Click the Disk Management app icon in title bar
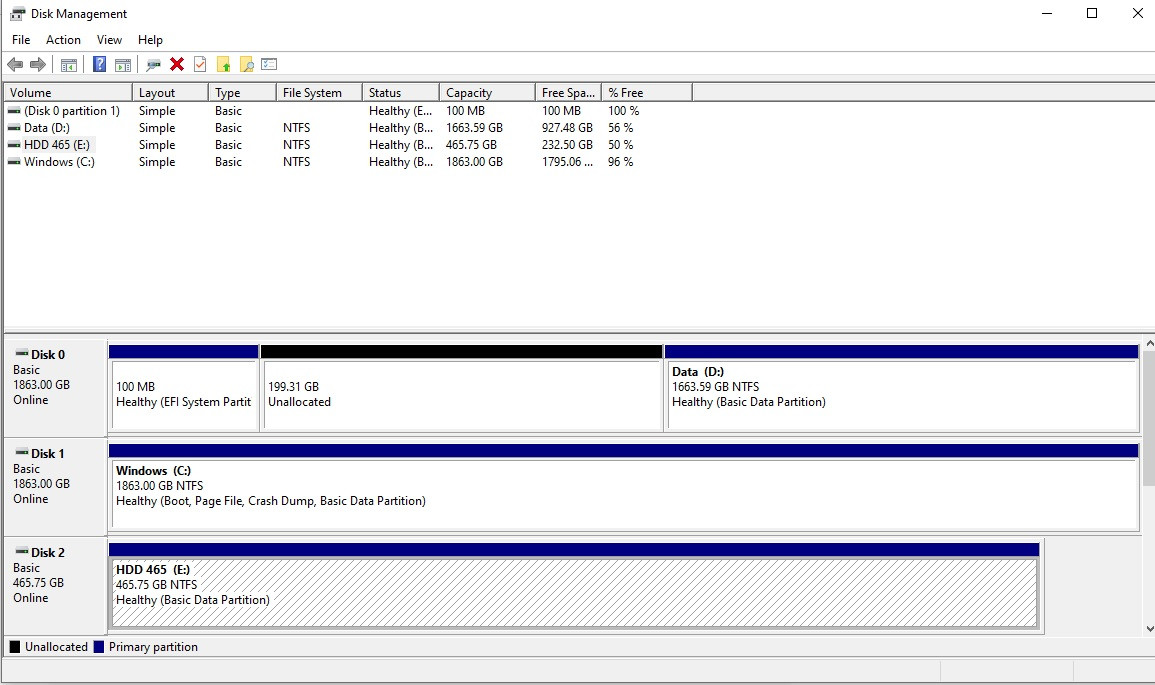This screenshot has width=1155, height=685. tap(17, 14)
